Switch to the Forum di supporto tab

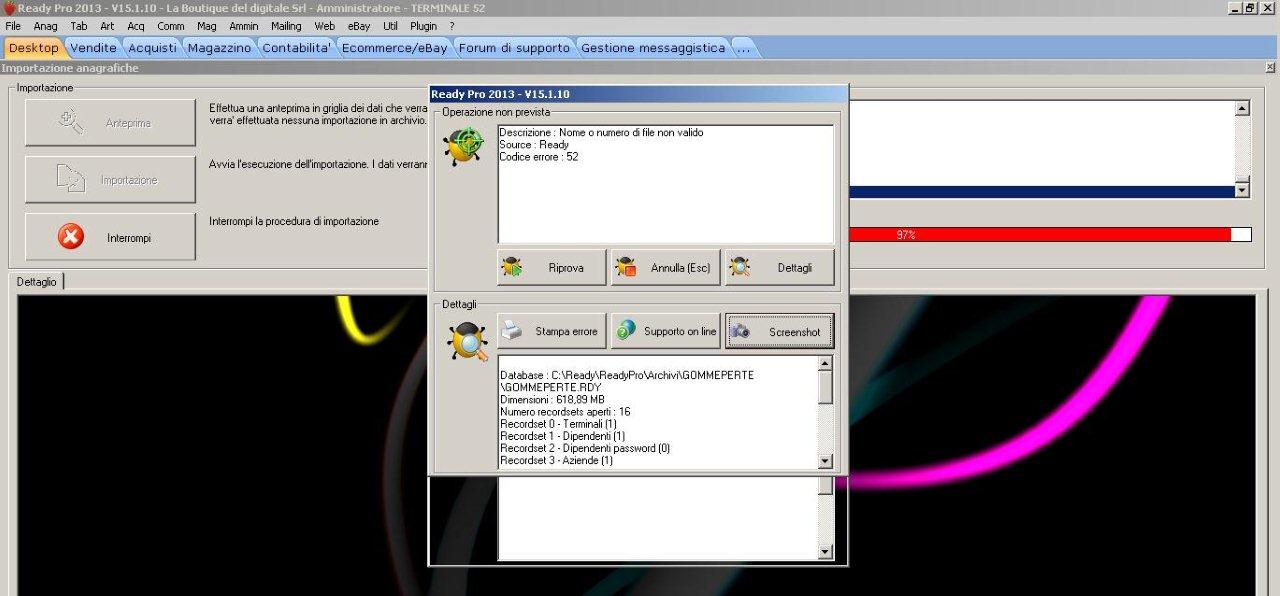(514, 48)
